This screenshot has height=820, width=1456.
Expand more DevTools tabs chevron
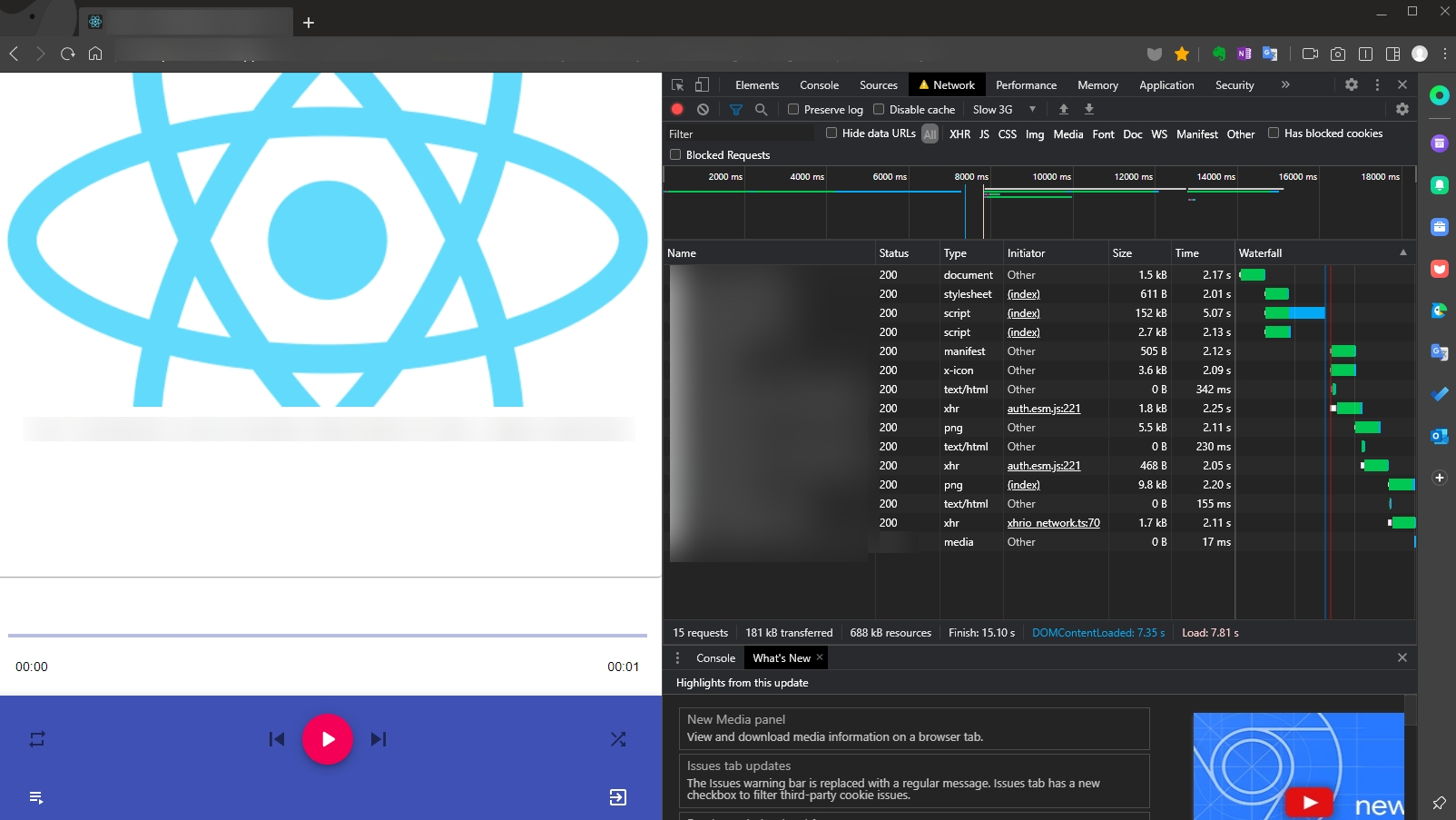[x=1285, y=84]
